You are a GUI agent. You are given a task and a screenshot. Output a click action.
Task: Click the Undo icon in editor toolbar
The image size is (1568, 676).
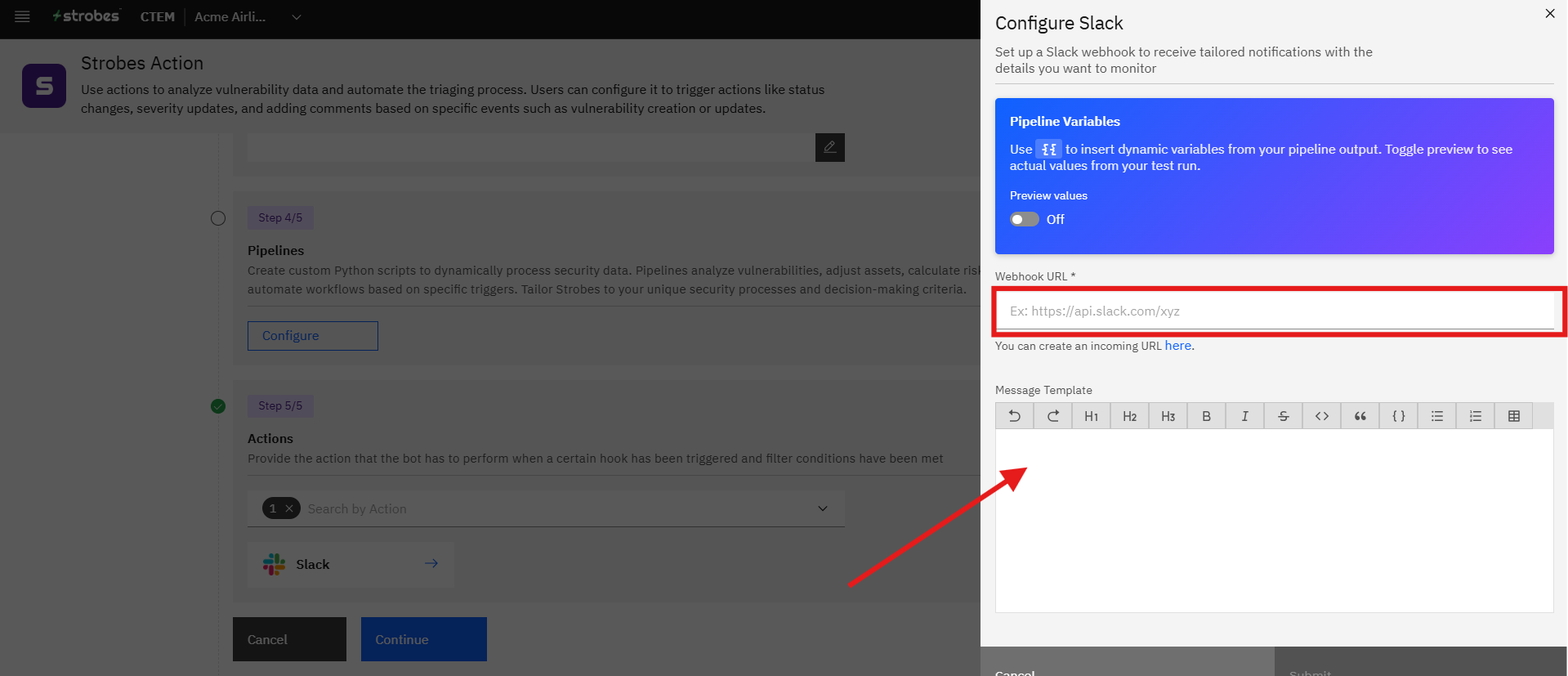pos(1015,416)
